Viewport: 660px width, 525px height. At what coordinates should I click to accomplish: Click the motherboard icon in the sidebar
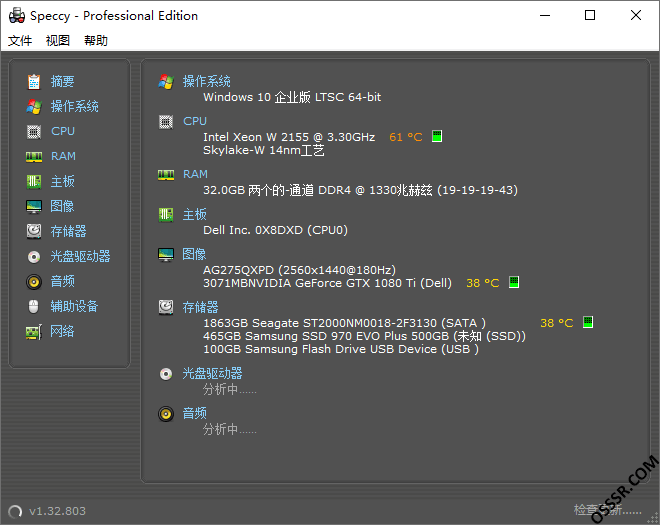coord(34,182)
